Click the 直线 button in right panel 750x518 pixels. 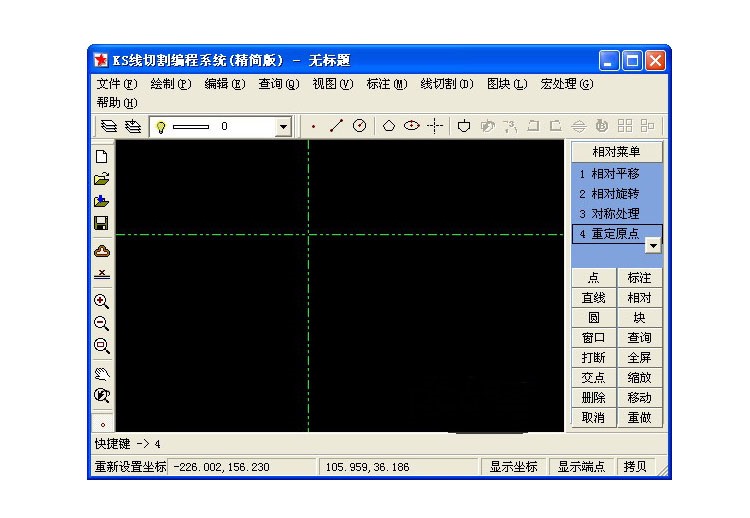593,298
